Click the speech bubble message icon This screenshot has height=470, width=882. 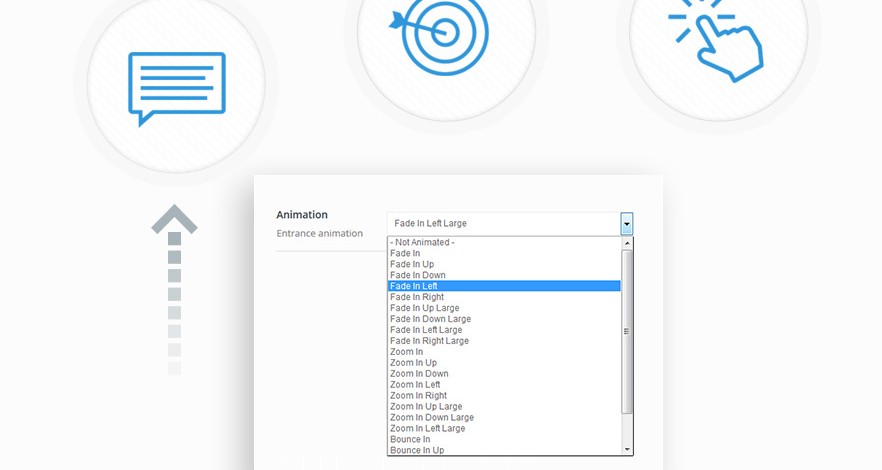pos(177,89)
